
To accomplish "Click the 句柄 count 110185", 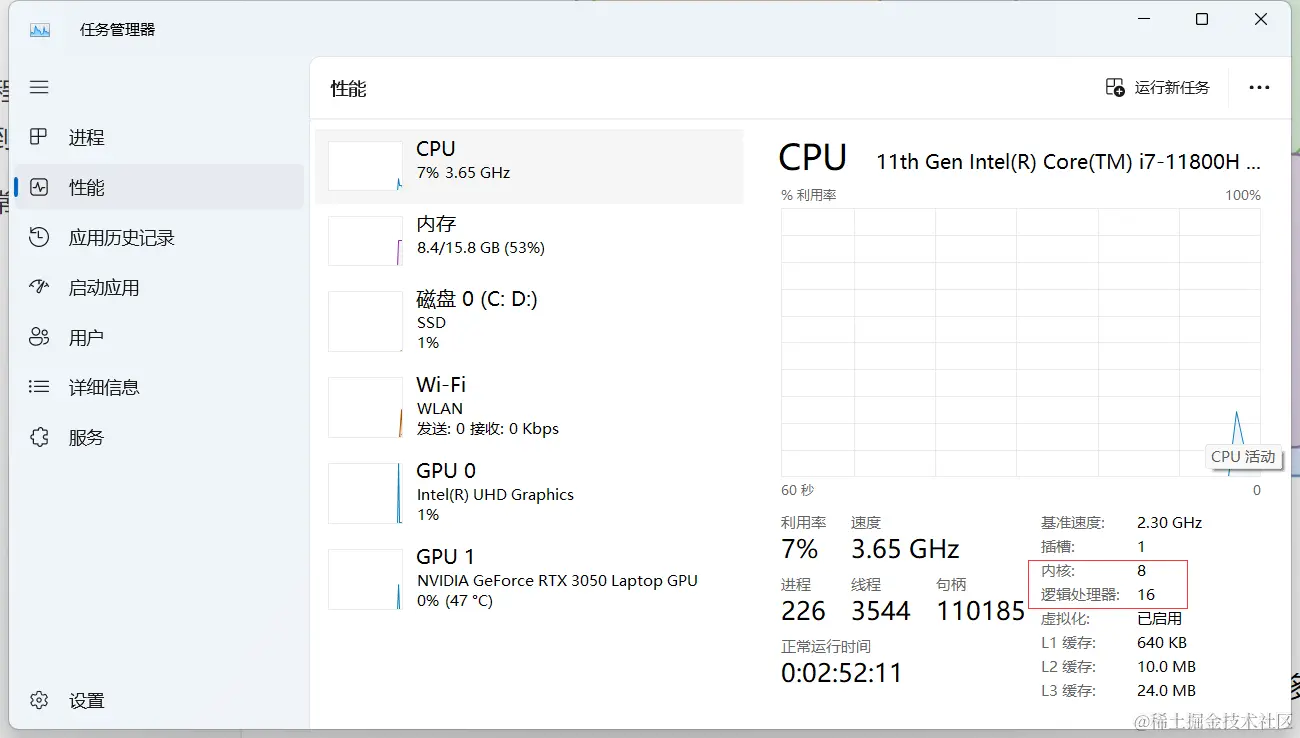I will (x=981, y=611).
